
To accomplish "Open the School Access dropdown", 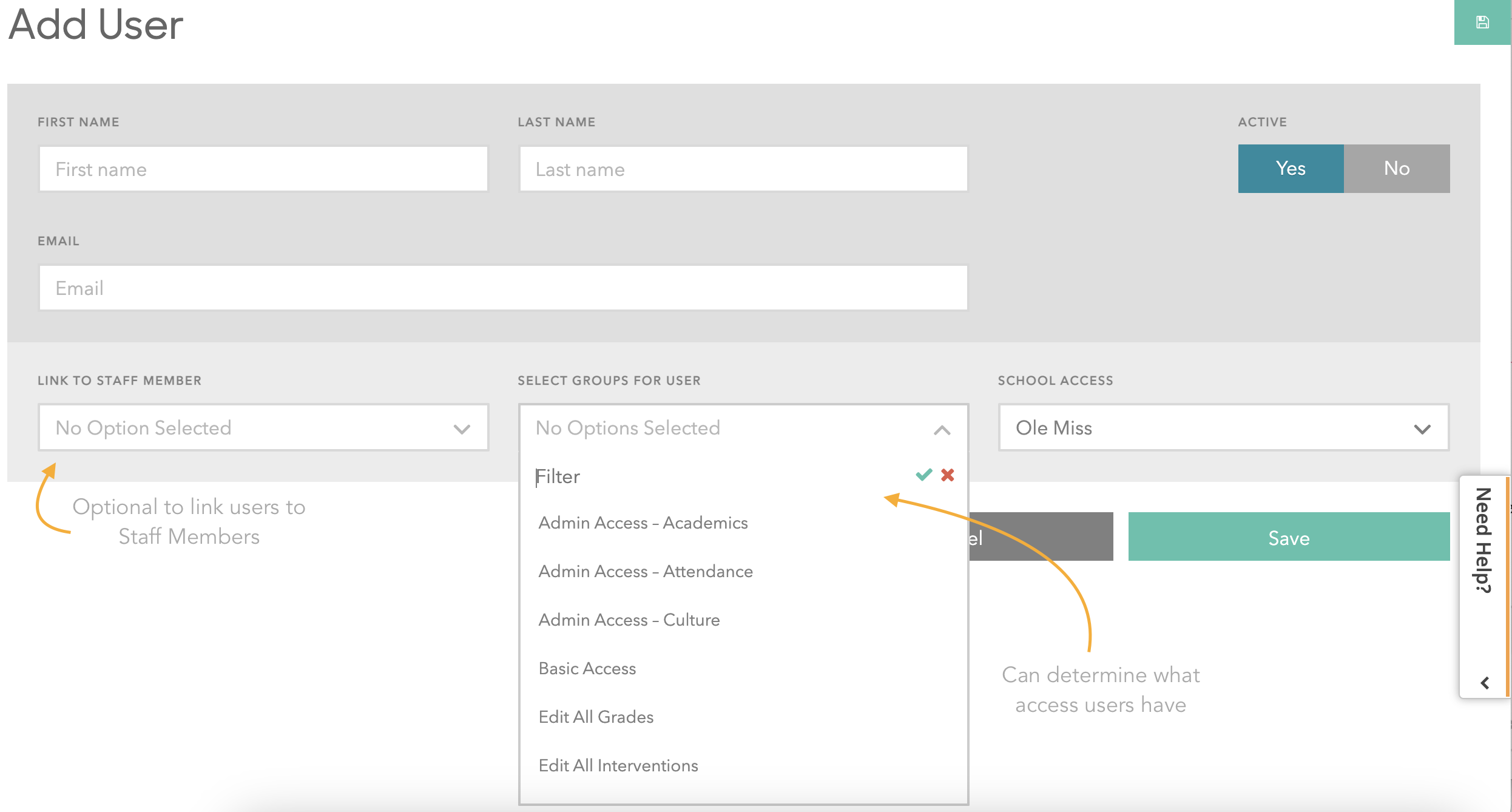I will pos(1223,428).
